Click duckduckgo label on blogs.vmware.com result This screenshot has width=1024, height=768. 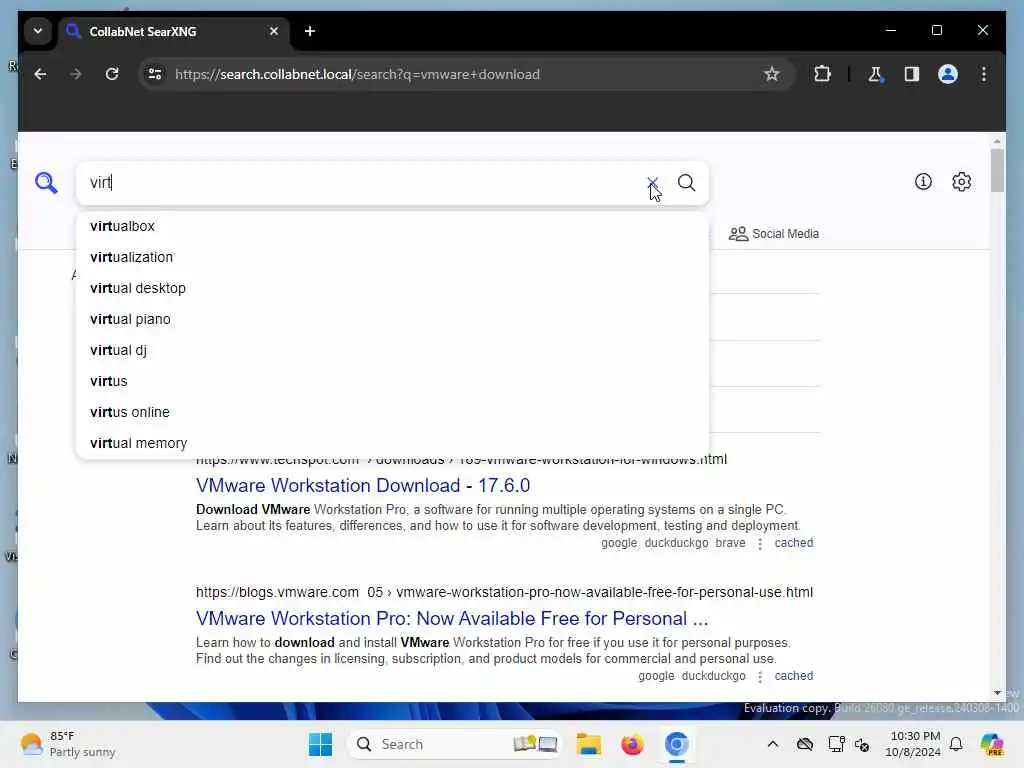[713, 676]
